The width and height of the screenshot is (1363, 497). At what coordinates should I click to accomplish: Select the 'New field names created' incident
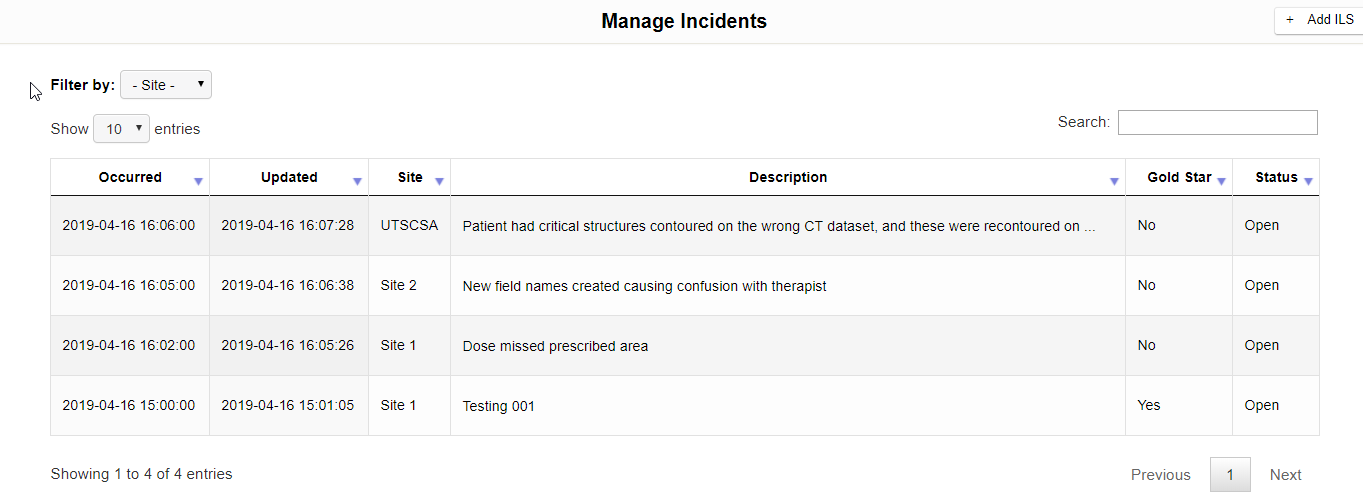coord(644,286)
